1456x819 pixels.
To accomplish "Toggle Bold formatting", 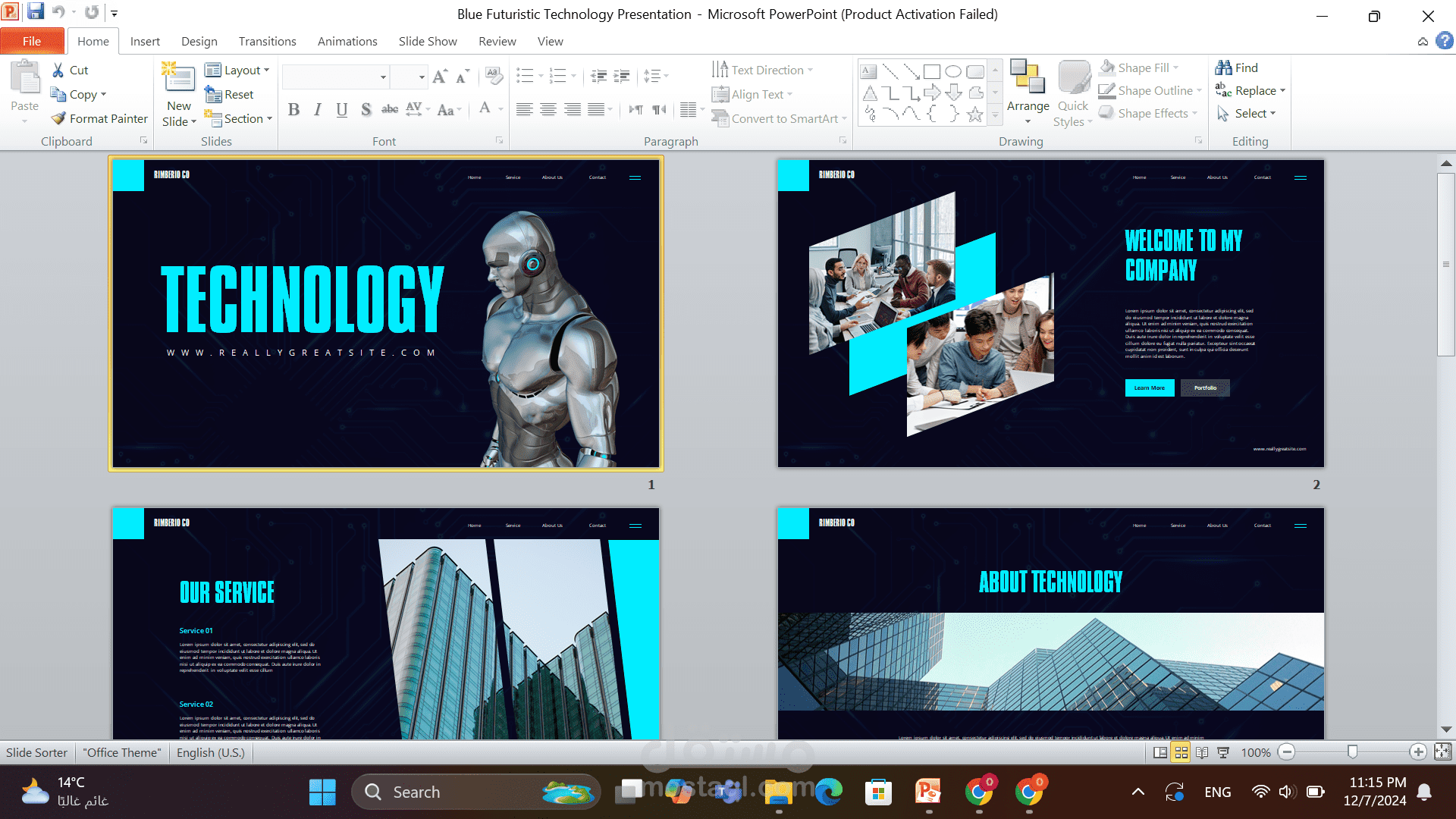I will (x=294, y=110).
